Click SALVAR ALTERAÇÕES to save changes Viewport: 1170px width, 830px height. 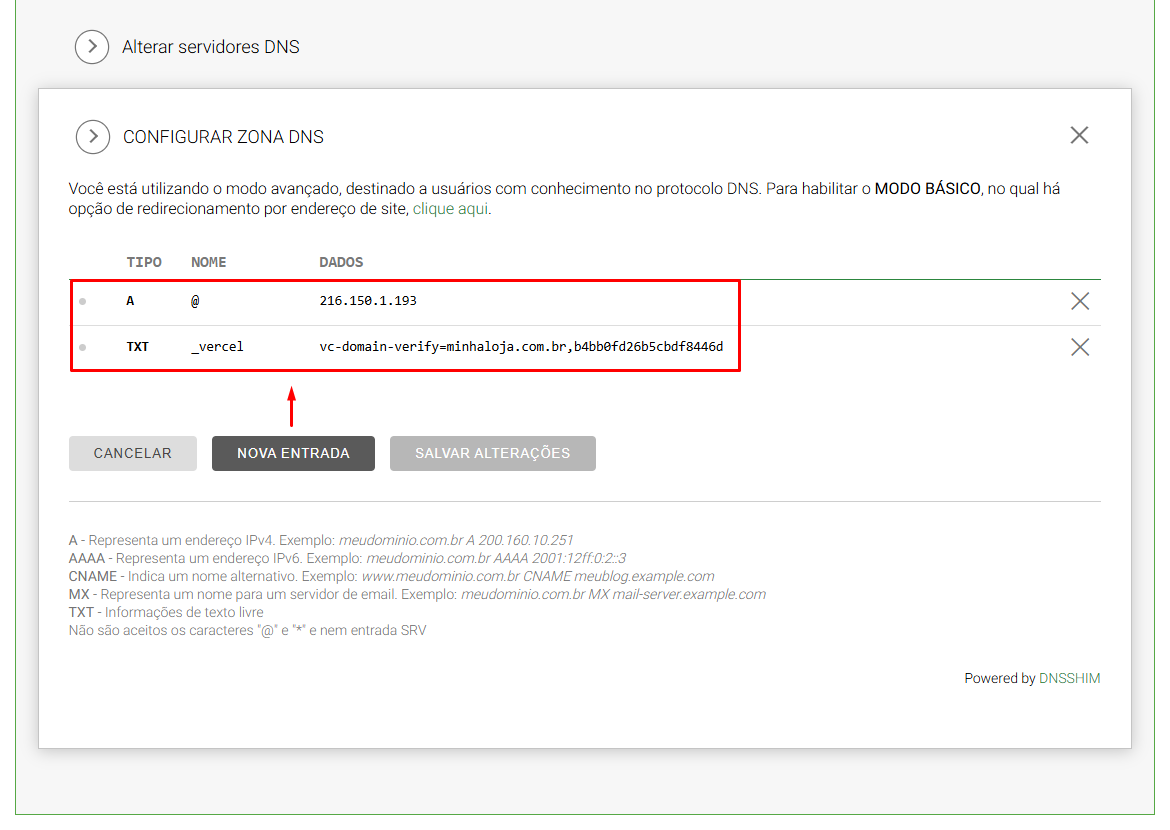492,453
